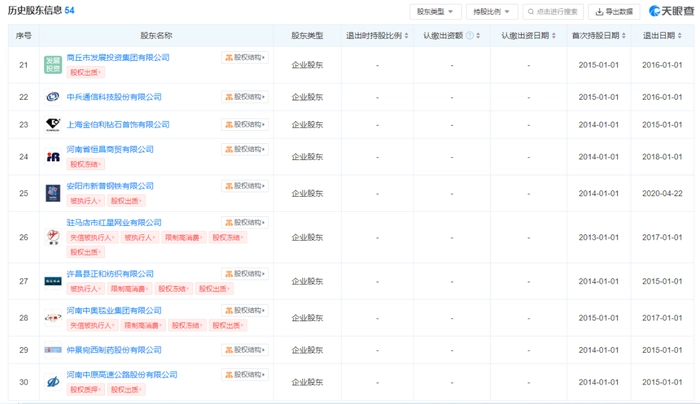Screen dimensions: 700x404
Task: Click the 退出日期 column header
Action: (658, 35)
